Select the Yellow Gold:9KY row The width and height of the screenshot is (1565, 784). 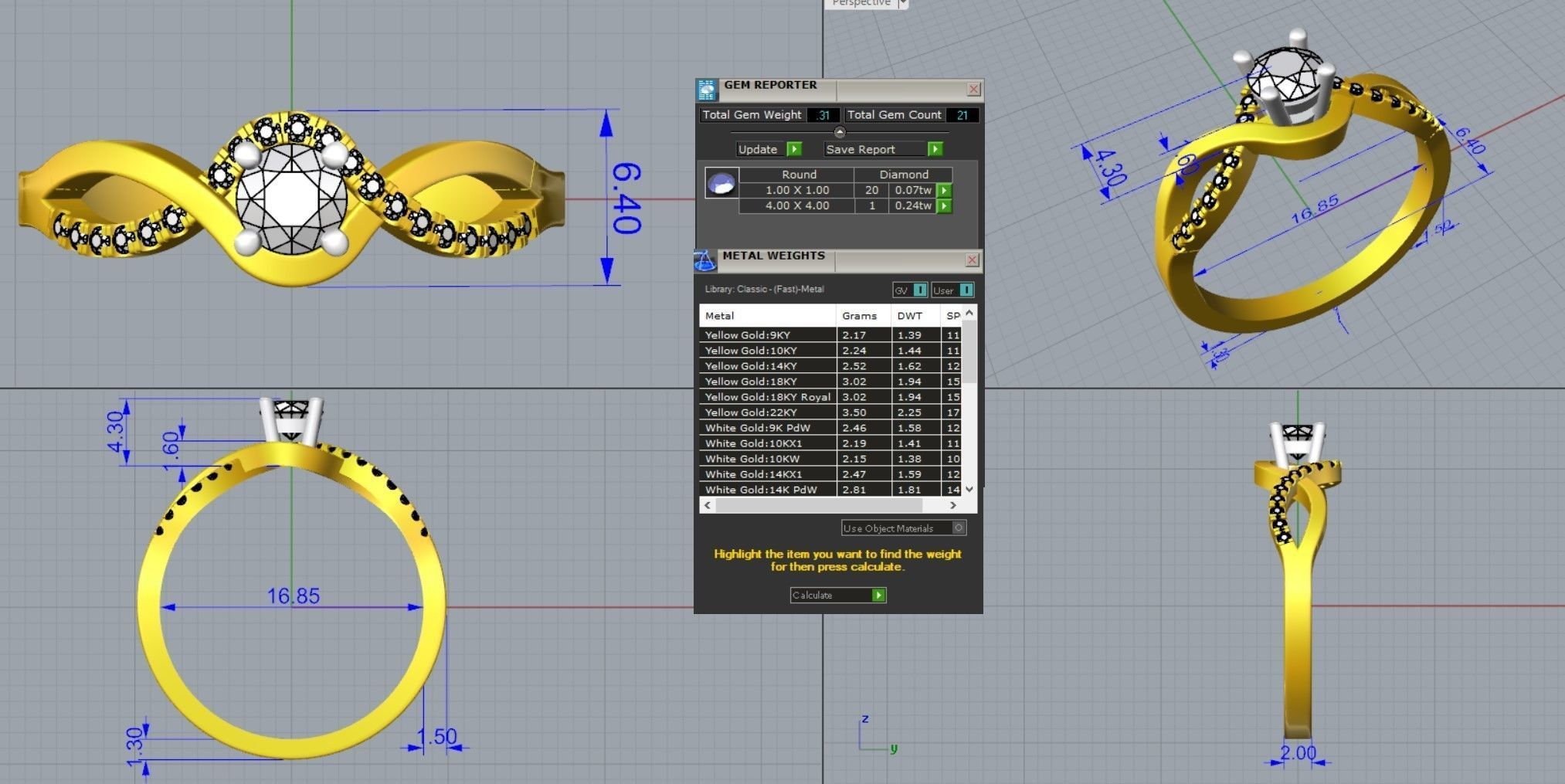coord(830,335)
